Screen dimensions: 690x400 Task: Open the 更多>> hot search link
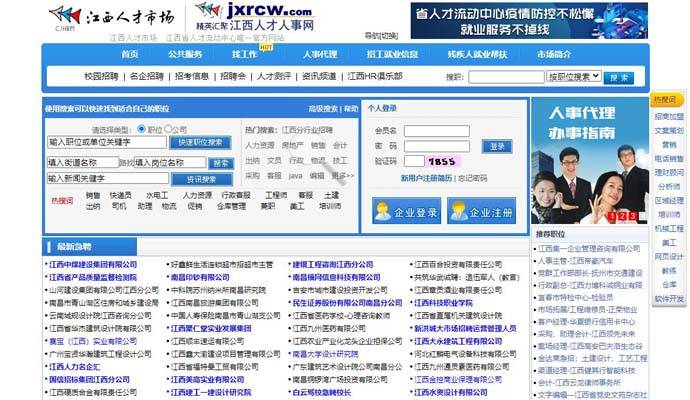click(x=343, y=176)
